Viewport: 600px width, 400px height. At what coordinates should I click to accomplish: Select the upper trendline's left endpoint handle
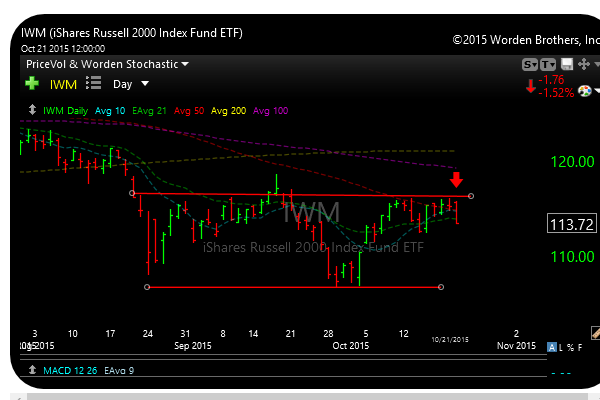132,193
